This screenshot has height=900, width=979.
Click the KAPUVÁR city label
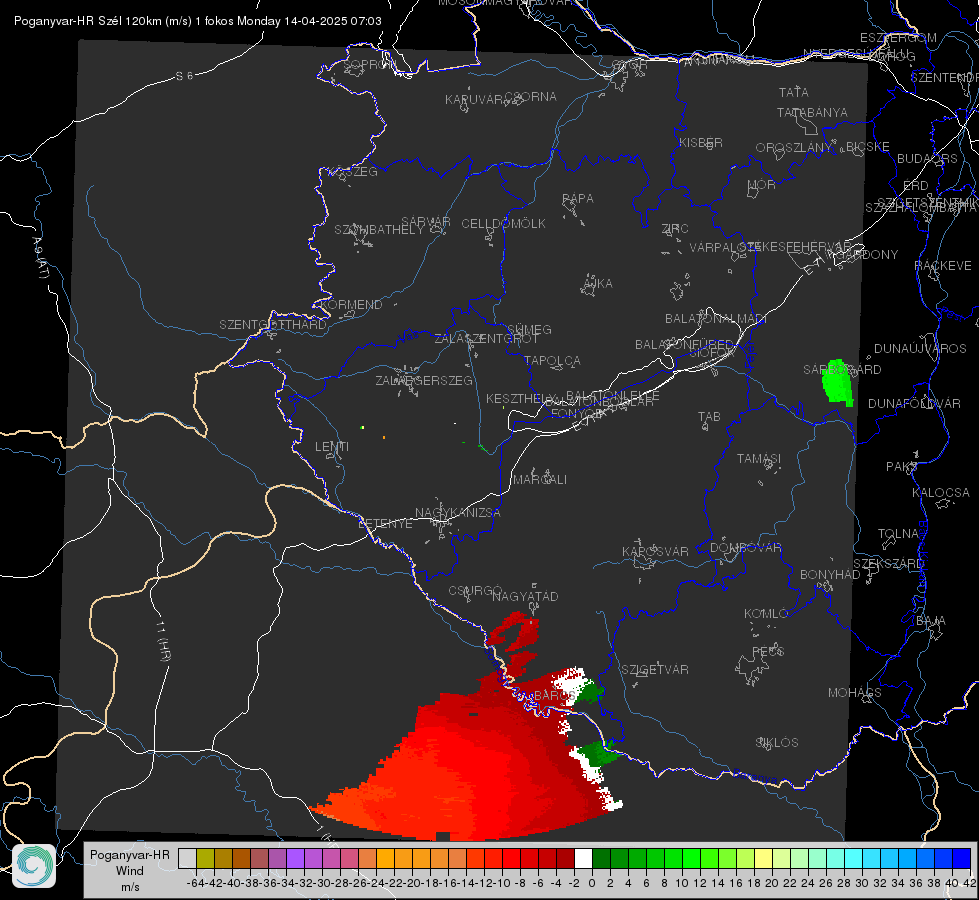click(474, 100)
